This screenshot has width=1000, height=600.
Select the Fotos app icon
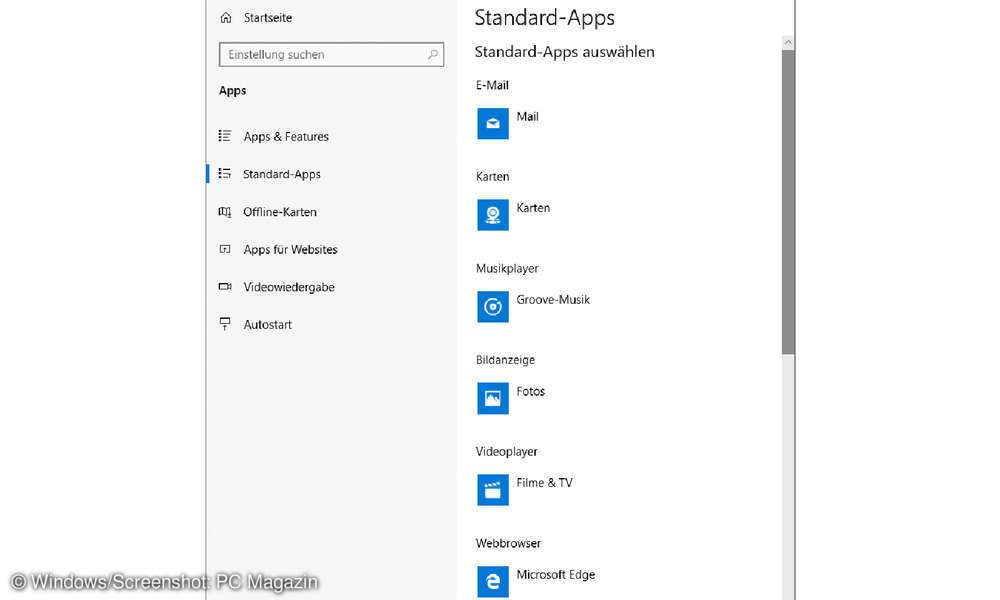click(x=492, y=398)
